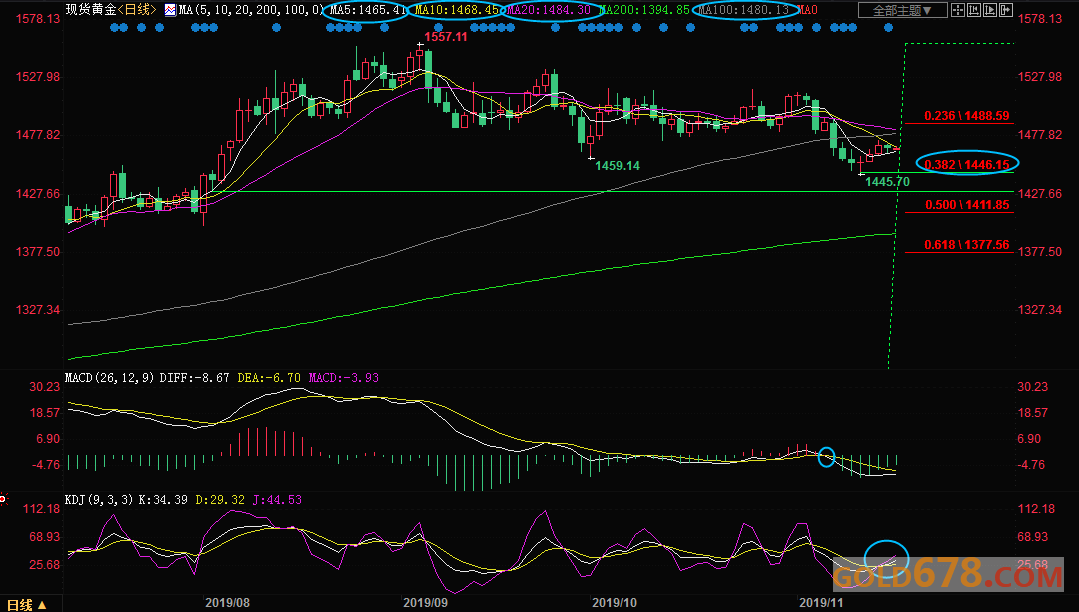Click the MA20:1484.30 readout
Image resolution: width=1079 pixels, height=612 pixels.
click(548, 10)
